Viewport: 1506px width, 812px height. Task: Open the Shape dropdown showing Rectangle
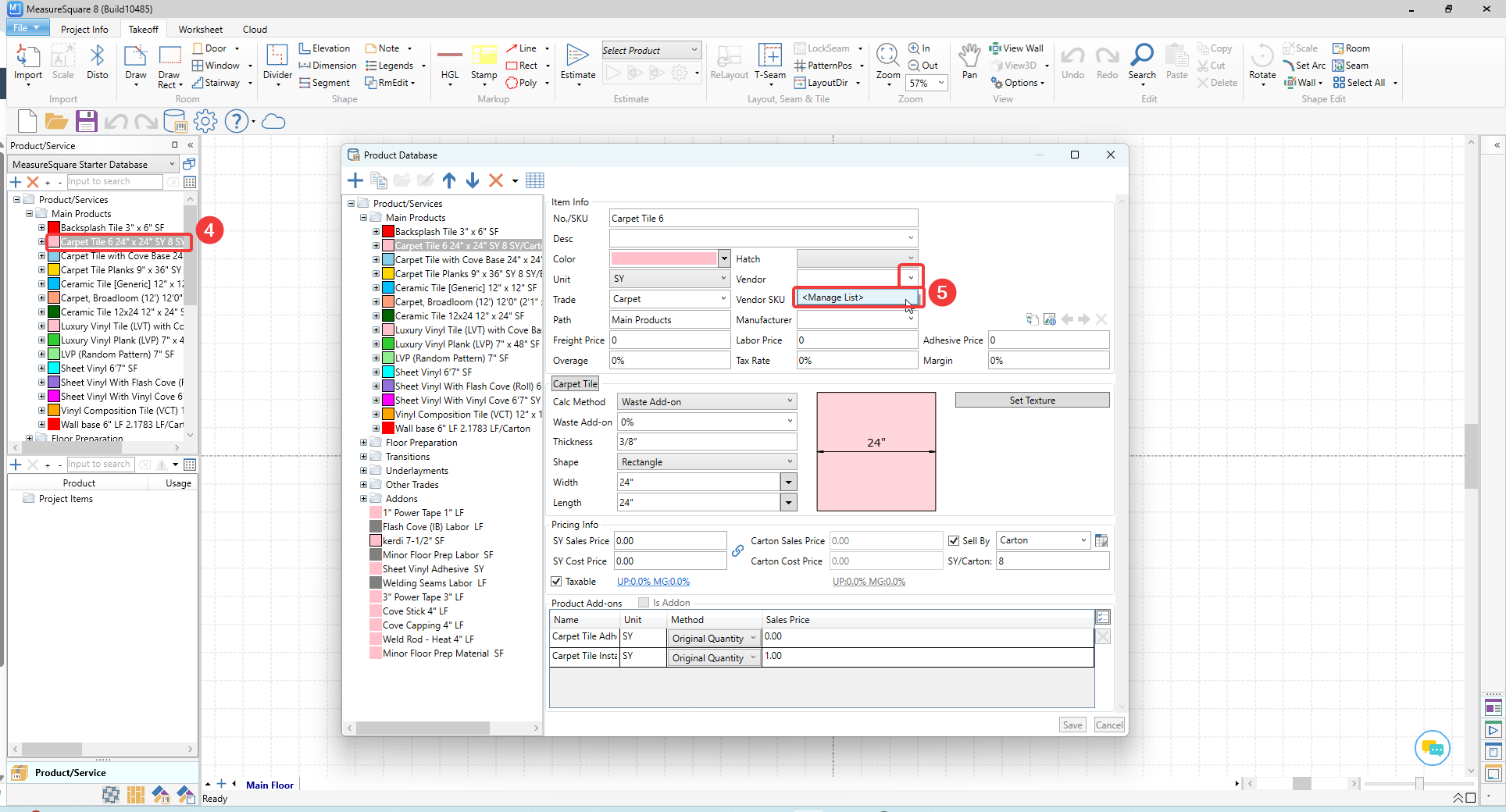(707, 462)
